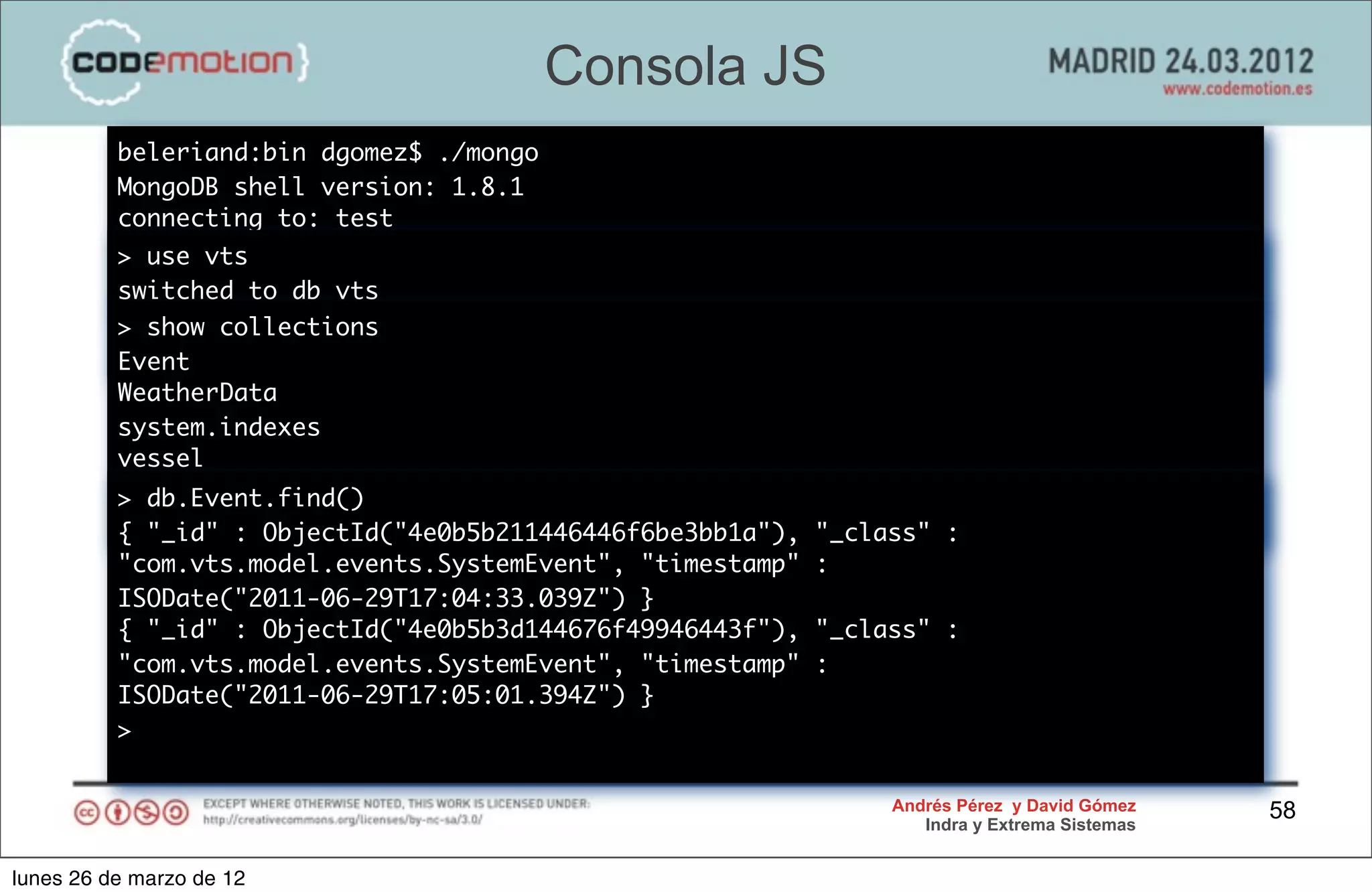The height and width of the screenshot is (892, 1372).
Task: Click the CC NonCommercial dollar icon
Action: pyautogui.click(x=147, y=812)
